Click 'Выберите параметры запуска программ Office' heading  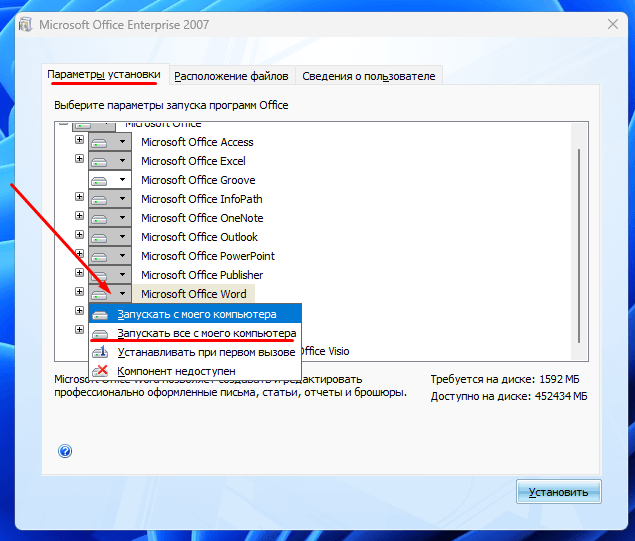coord(171,105)
